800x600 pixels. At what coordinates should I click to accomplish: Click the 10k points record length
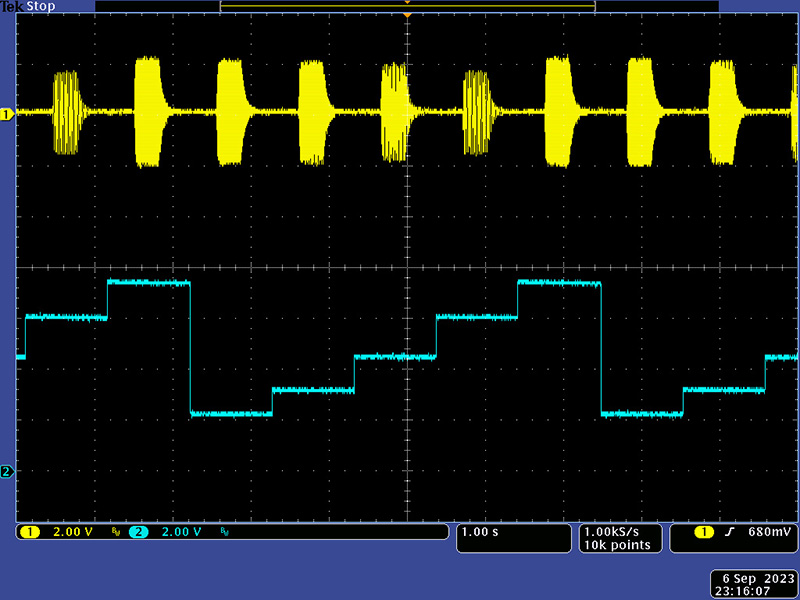(617, 545)
